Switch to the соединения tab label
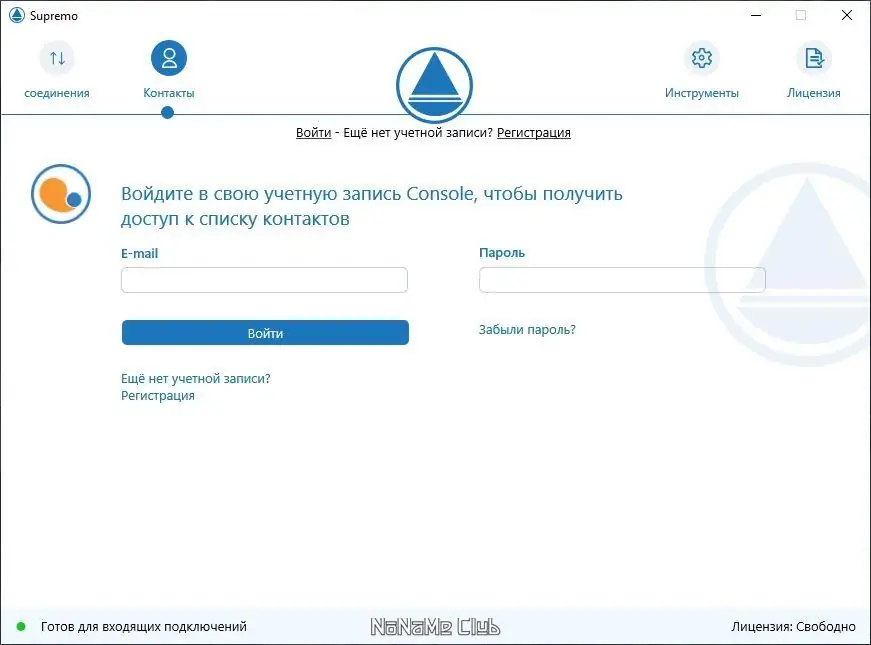The height and width of the screenshot is (645, 871). pos(57,93)
